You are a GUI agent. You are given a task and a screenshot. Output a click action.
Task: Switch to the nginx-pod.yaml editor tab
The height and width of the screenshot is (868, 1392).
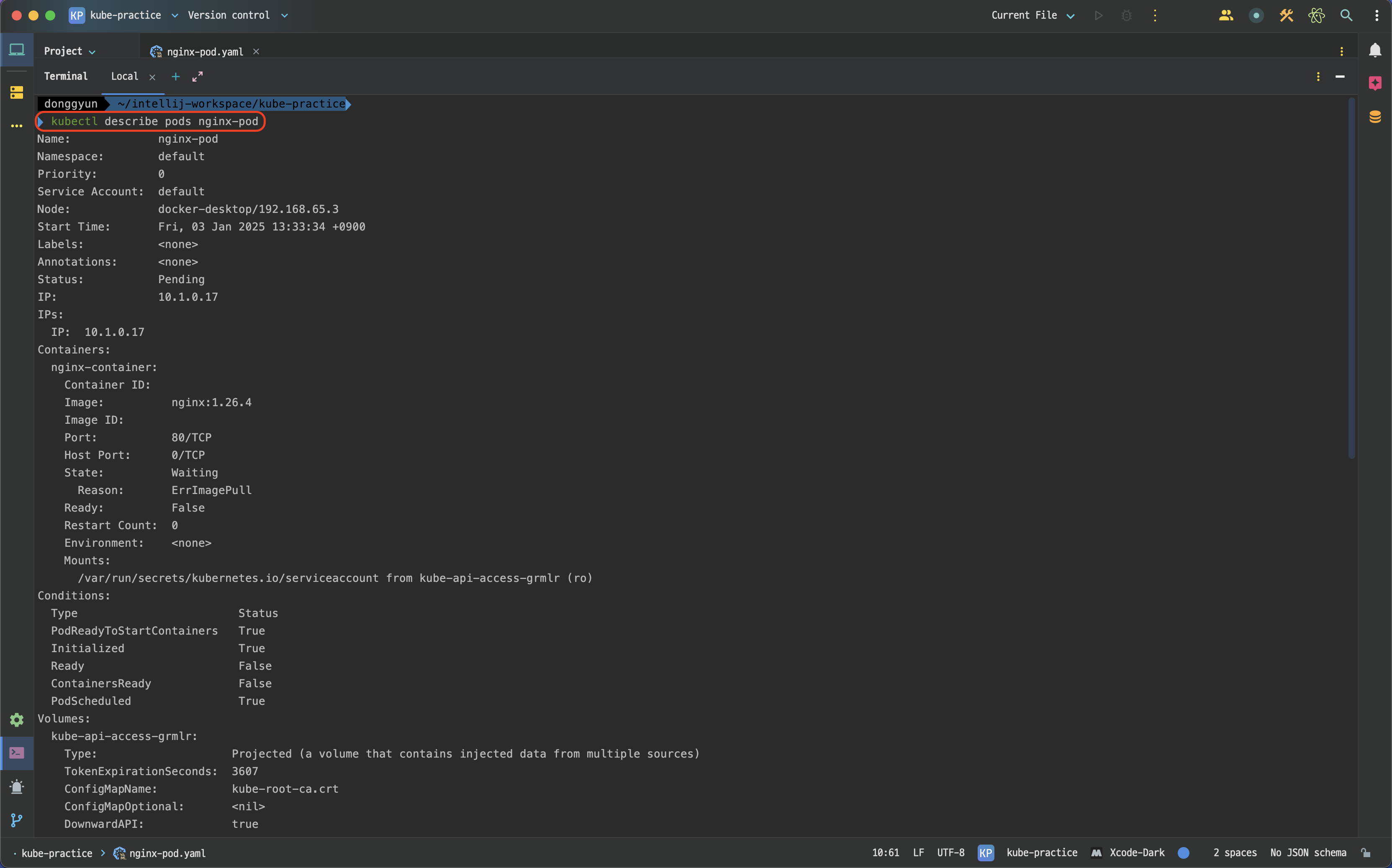click(204, 52)
